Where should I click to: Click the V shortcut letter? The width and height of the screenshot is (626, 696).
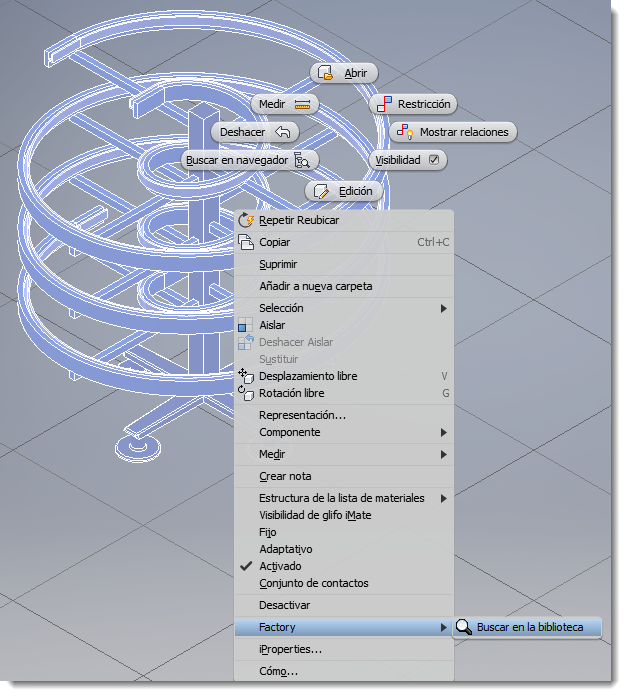point(444,376)
